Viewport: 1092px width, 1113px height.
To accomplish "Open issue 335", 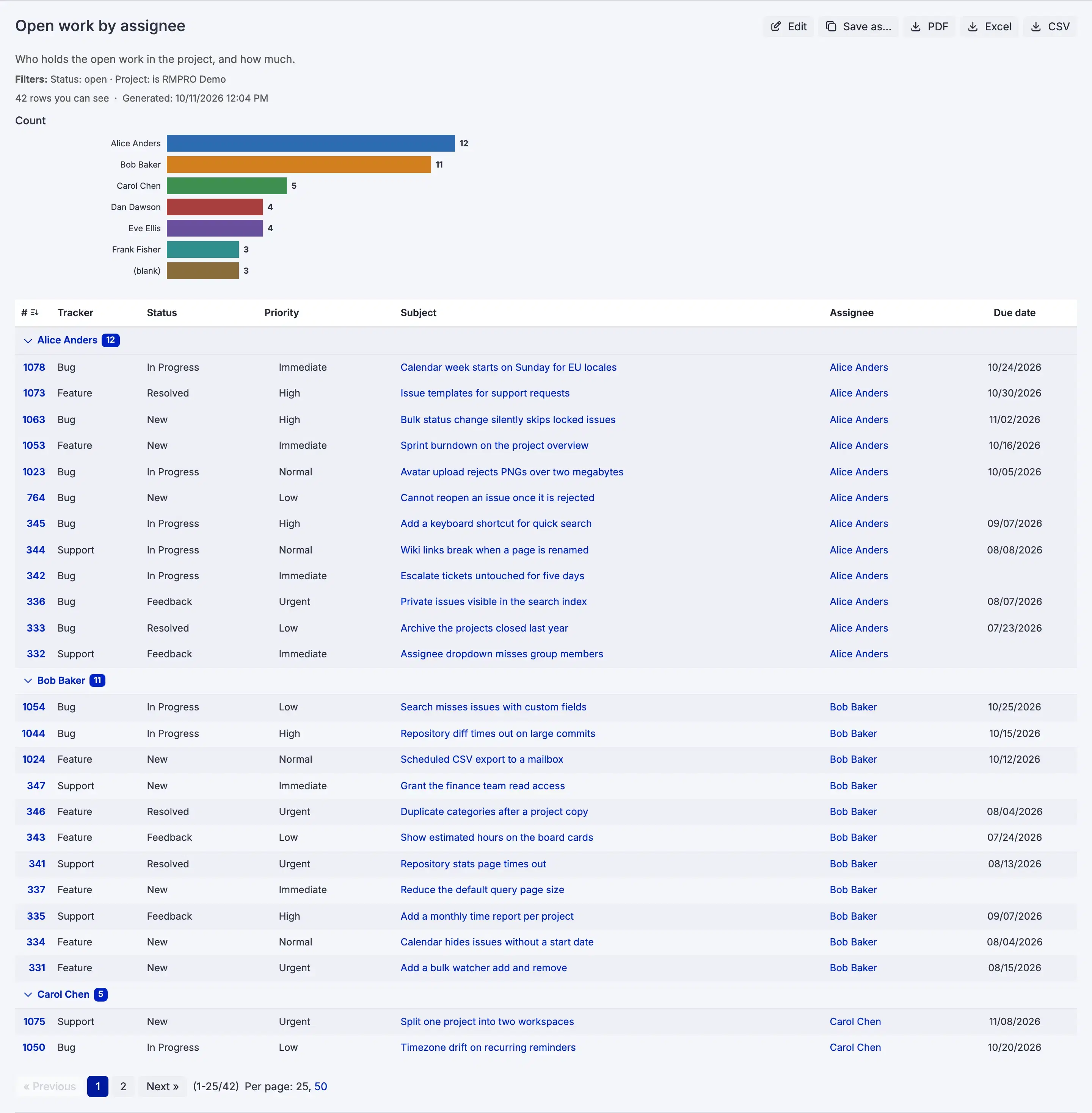I will (36, 916).
